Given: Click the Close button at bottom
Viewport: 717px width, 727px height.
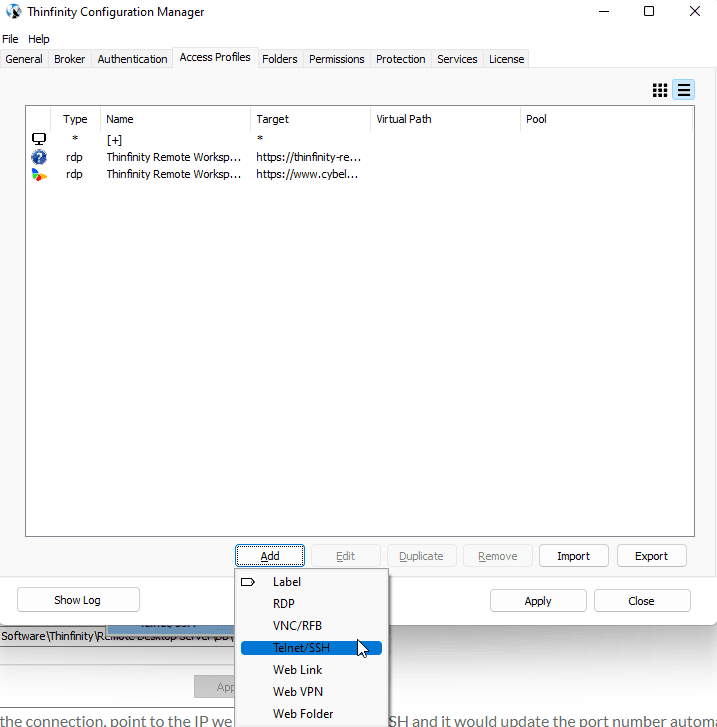Looking at the screenshot, I should [642, 601].
